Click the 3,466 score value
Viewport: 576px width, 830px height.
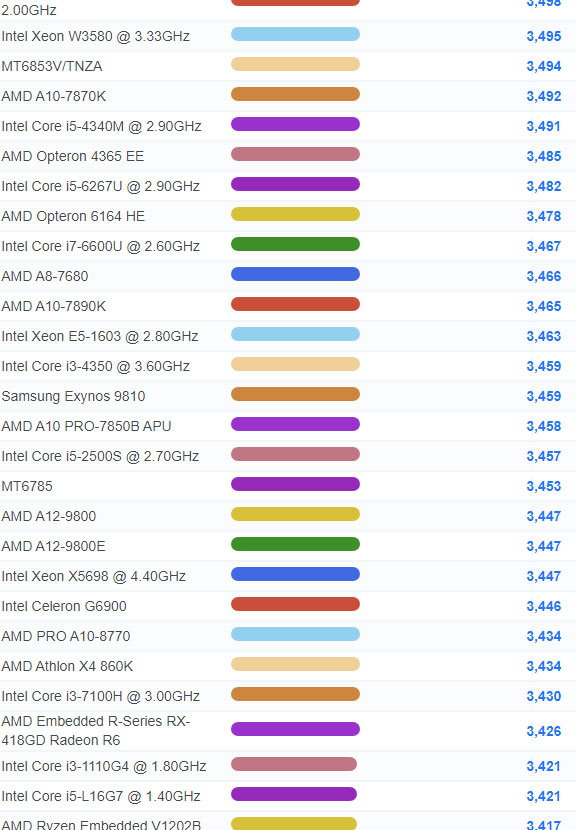pyautogui.click(x=544, y=276)
